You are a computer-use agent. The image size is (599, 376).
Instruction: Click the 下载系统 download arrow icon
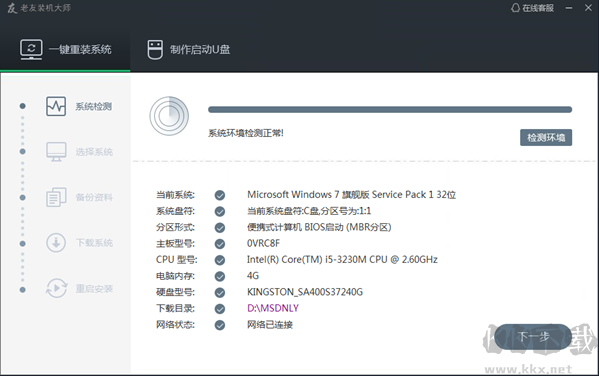[56, 243]
